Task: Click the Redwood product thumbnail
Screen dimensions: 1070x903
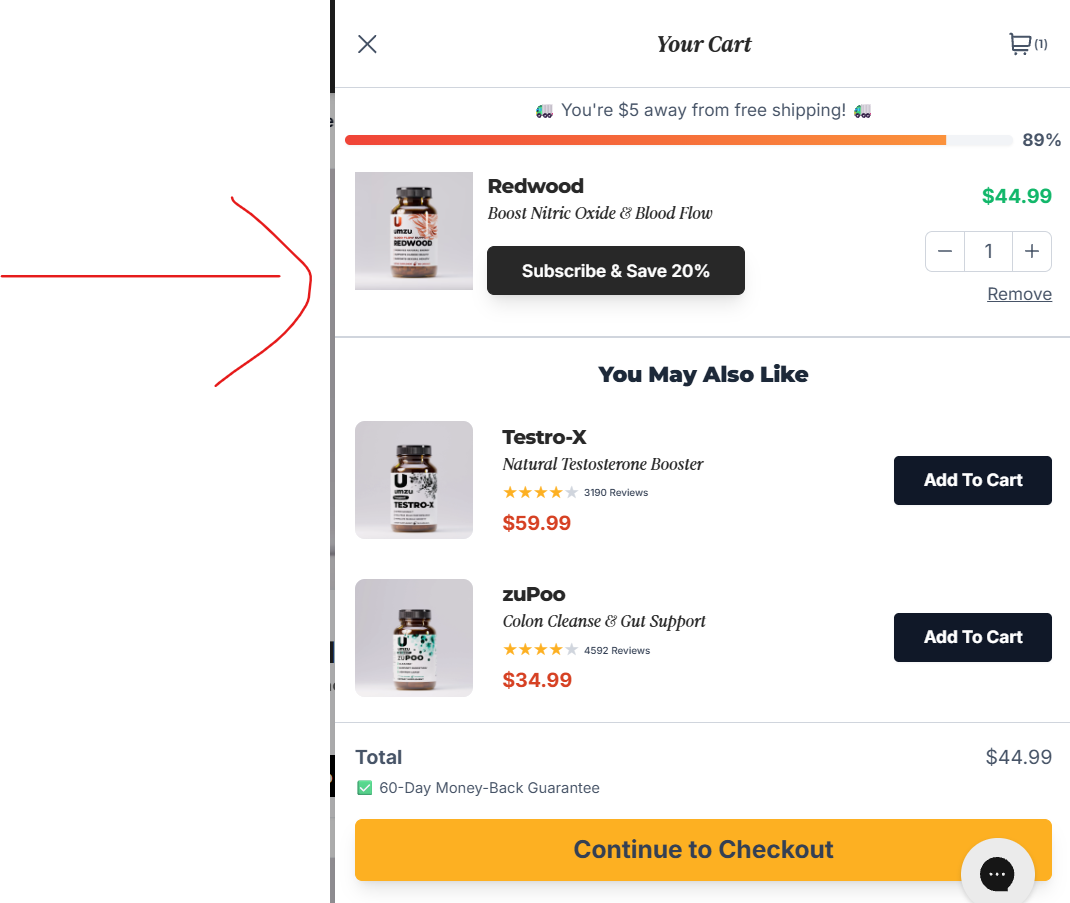Action: coord(414,231)
